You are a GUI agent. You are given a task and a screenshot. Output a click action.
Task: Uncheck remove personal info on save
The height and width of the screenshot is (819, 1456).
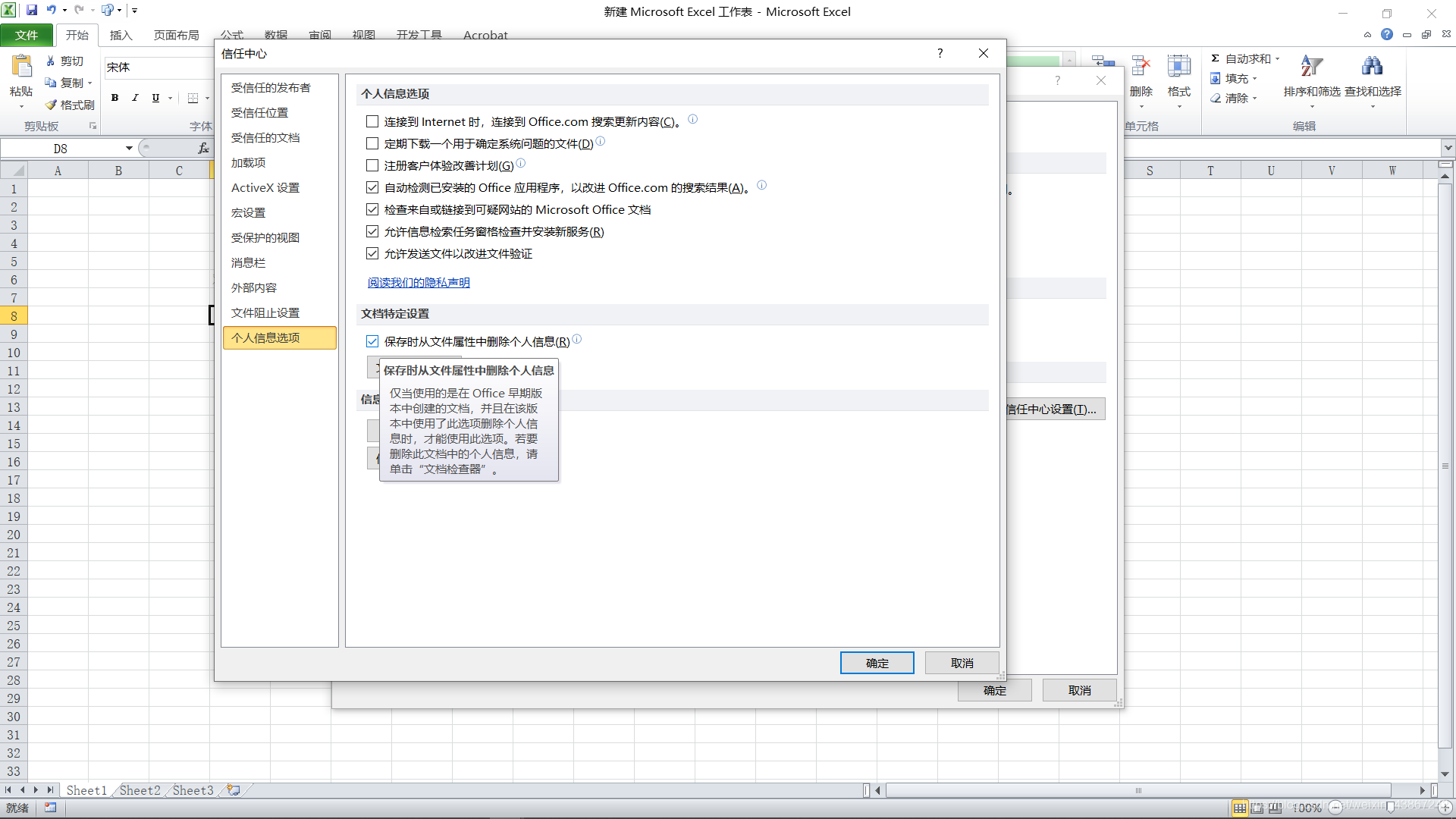click(372, 341)
